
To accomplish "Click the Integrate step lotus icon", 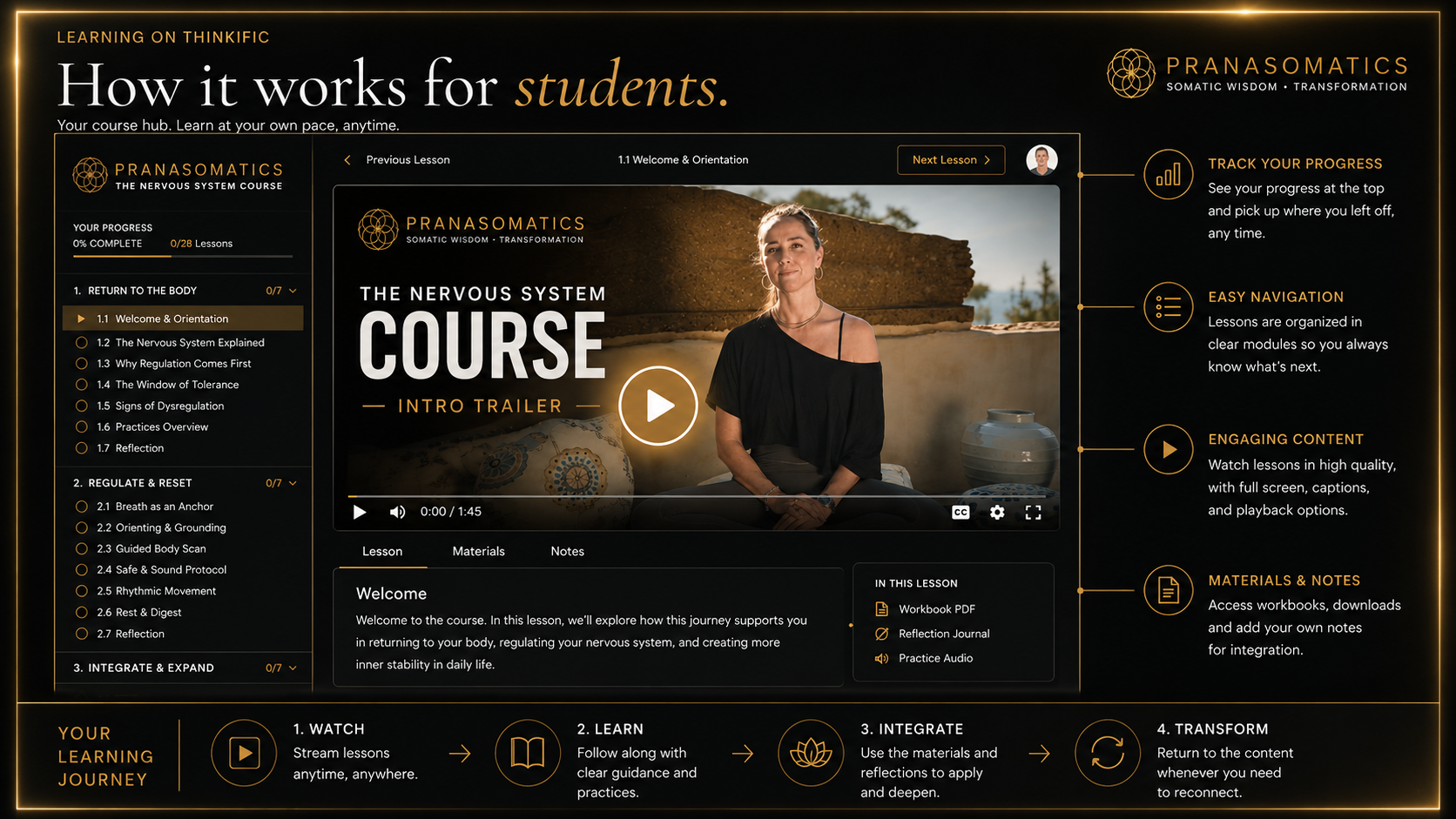I will point(811,753).
